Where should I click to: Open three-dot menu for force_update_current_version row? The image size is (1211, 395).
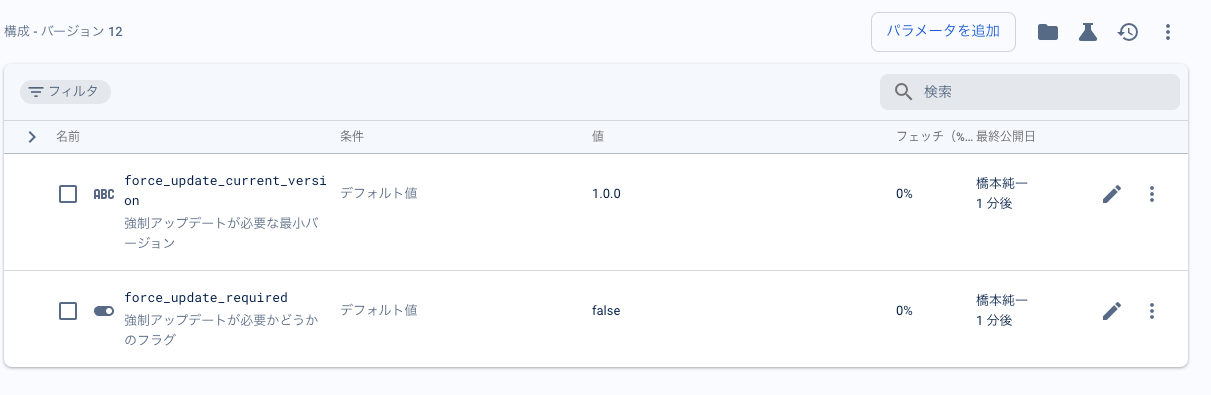pyautogui.click(x=1152, y=194)
